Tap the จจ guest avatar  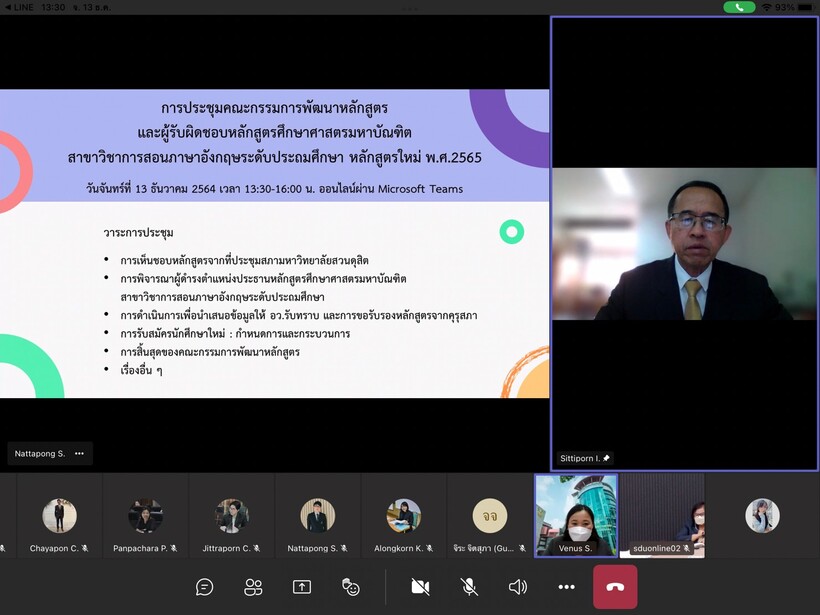click(490, 516)
